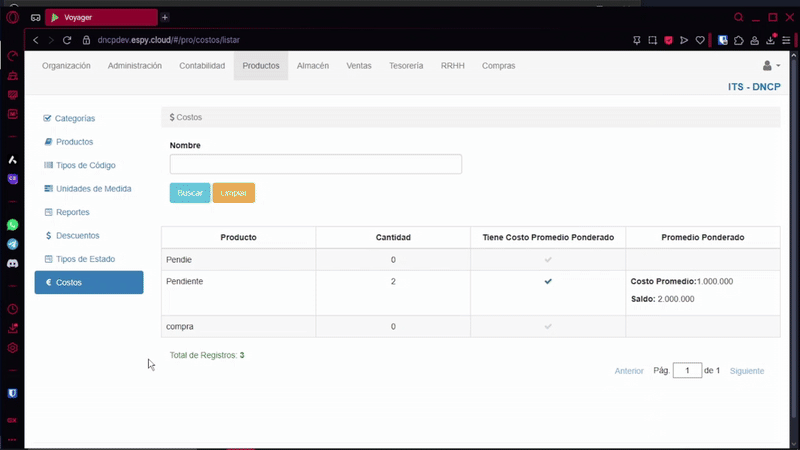This screenshot has height=450, width=800.
Task: Expand the Productos top navigation menu
Action: pos(261,66)
